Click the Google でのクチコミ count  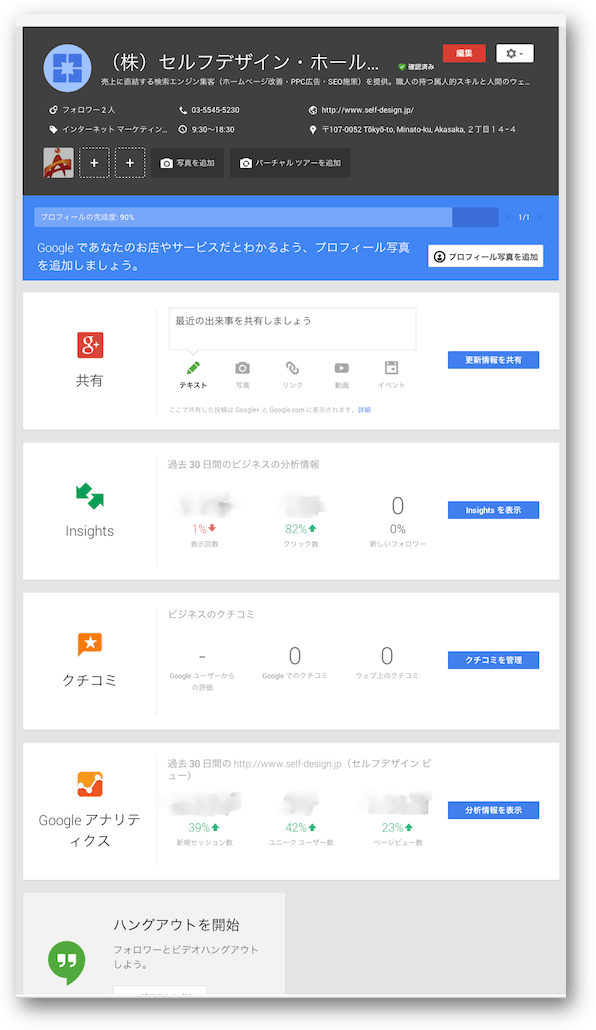coord(295,656)
